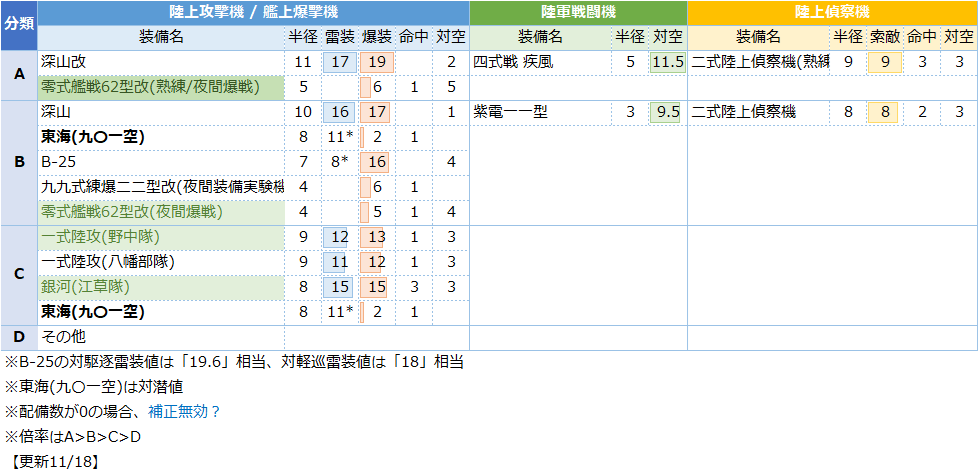978x476 pixels.
Task: Click the 分類 header cell
Action: click(x=19, y=25)
